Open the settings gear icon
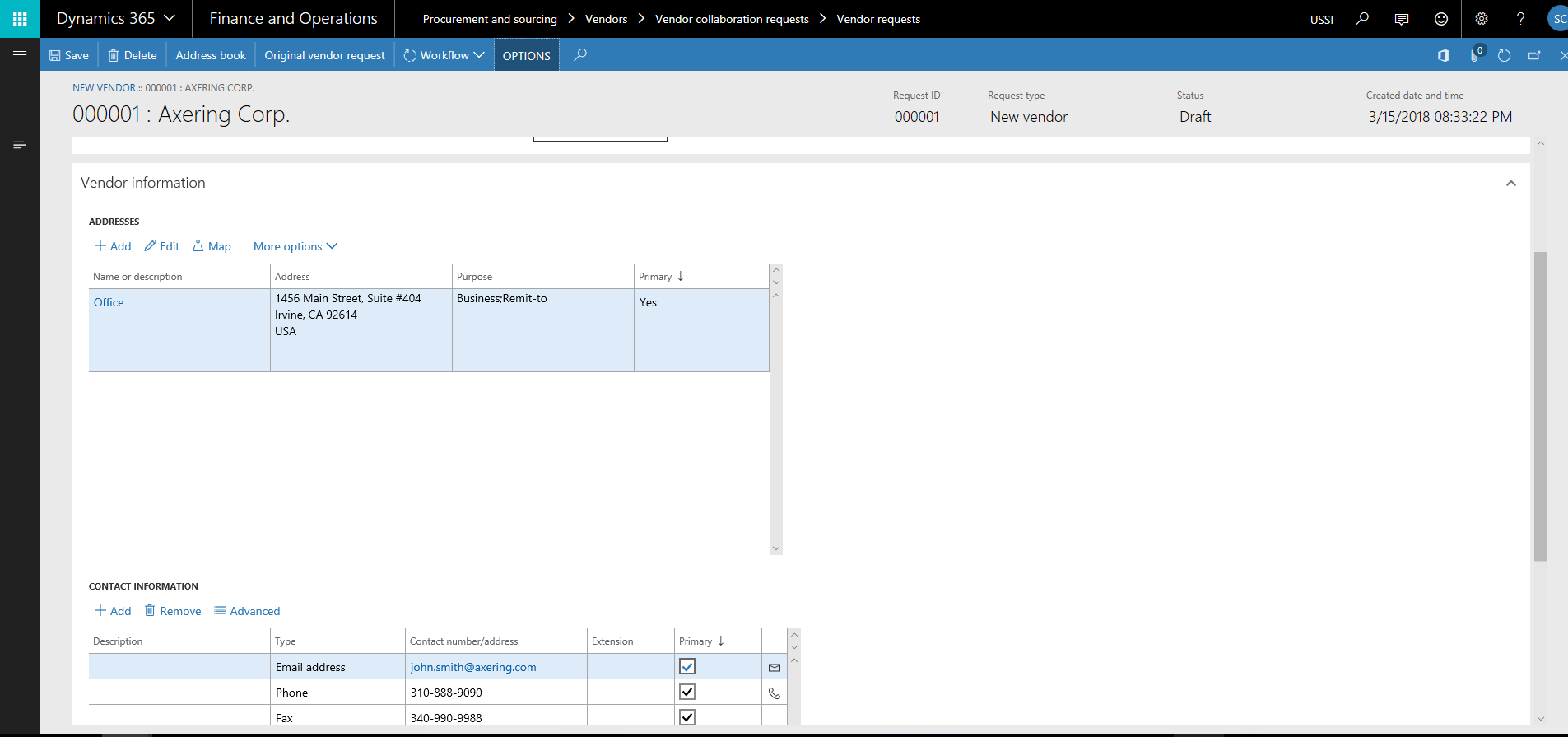This screenshot has width=1568, height=737. pos(1481,19)
